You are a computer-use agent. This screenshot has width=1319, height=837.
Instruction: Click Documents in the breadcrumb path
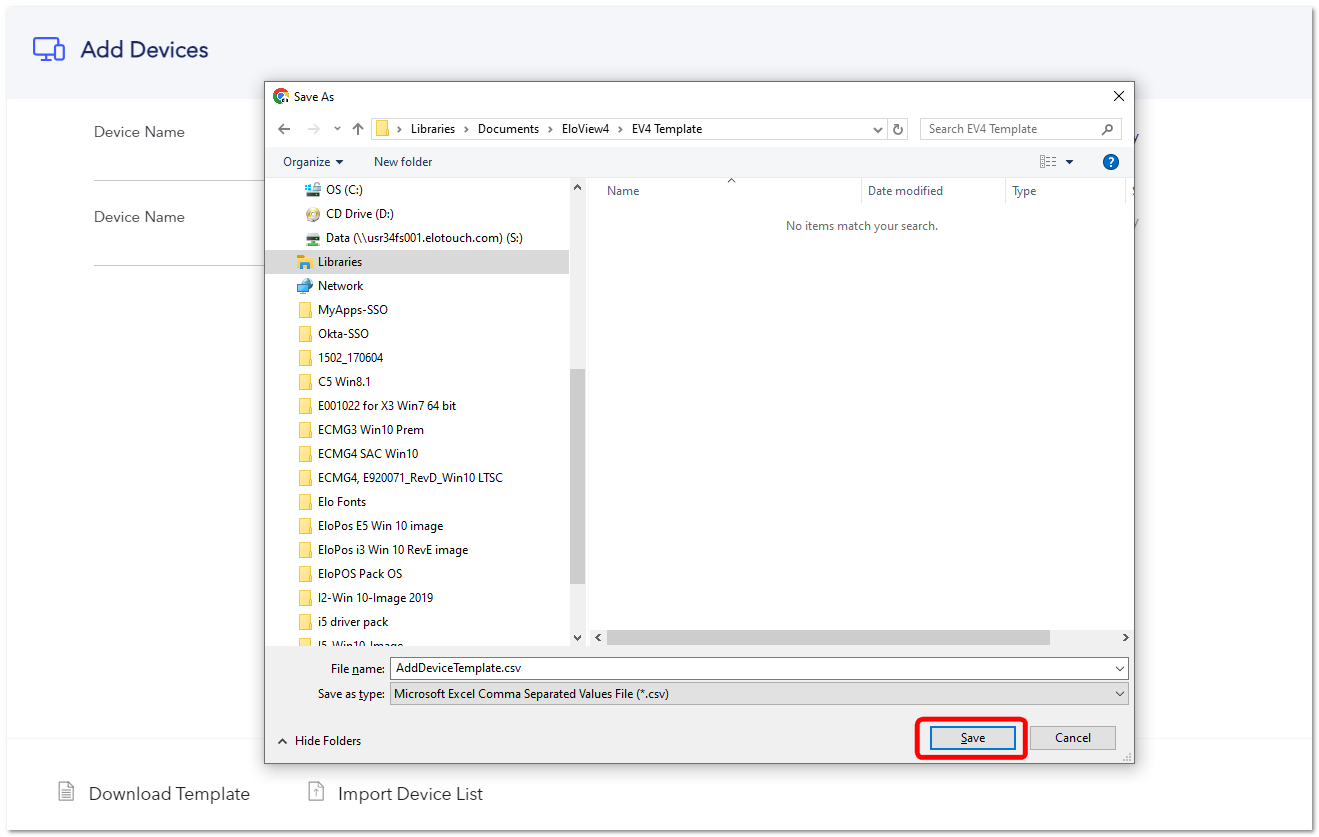[508, 129]
